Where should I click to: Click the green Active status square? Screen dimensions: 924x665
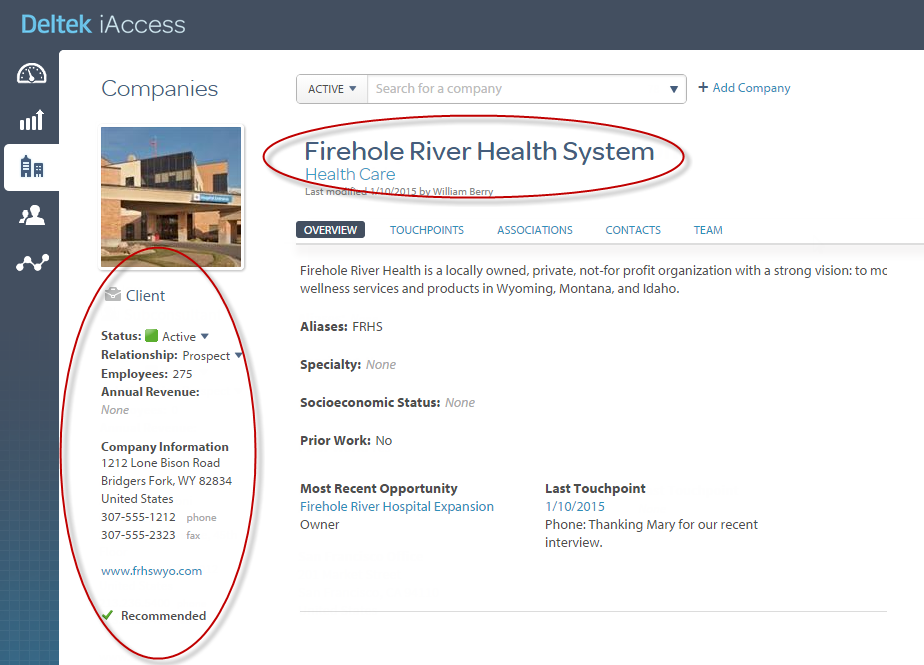tap(152, 336)
